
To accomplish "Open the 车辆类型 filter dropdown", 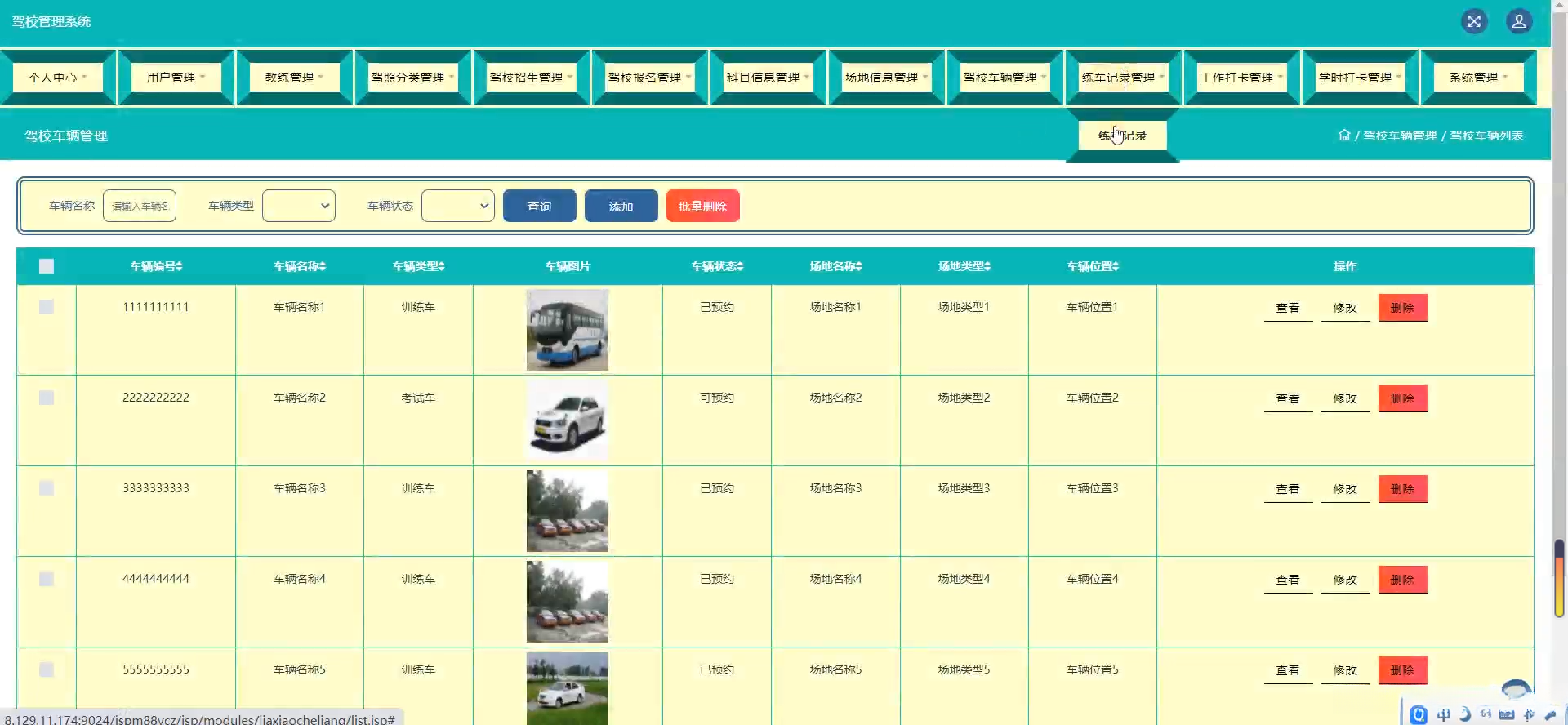I will pyautogui.click(x=299, y=206).
